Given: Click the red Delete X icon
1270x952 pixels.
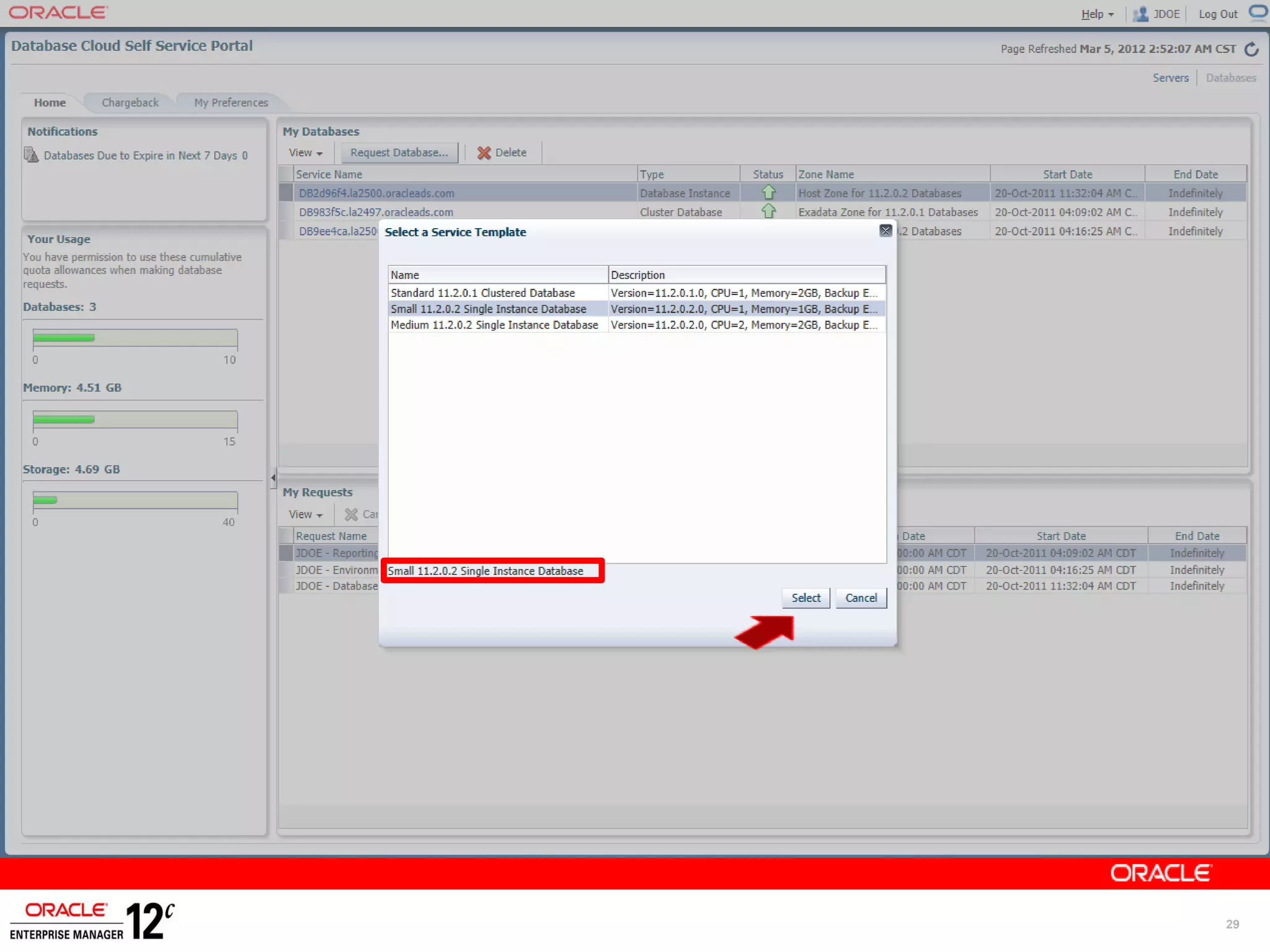Looking at the screenshot, I should pyautogui.click(x=484, y=152).
